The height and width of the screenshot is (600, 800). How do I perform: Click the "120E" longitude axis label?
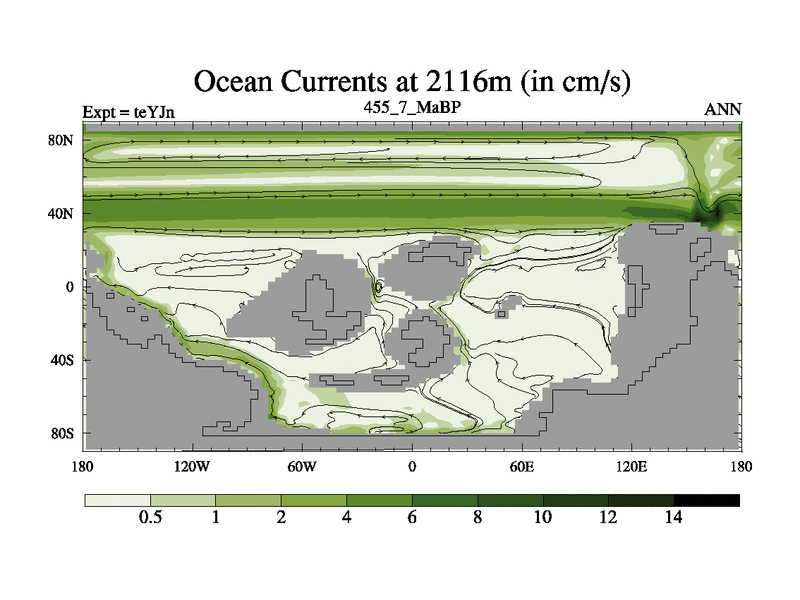(631, 467)
